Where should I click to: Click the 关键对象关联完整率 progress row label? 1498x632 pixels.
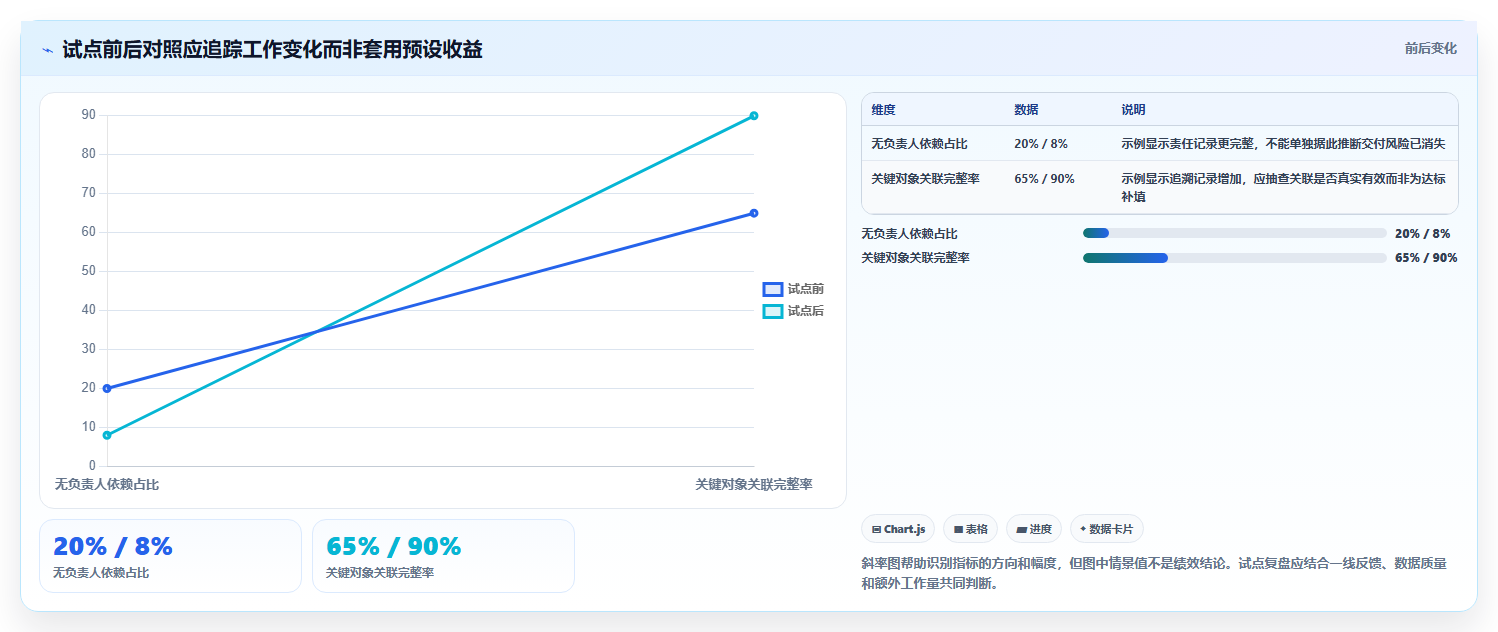tap(915, 258)
